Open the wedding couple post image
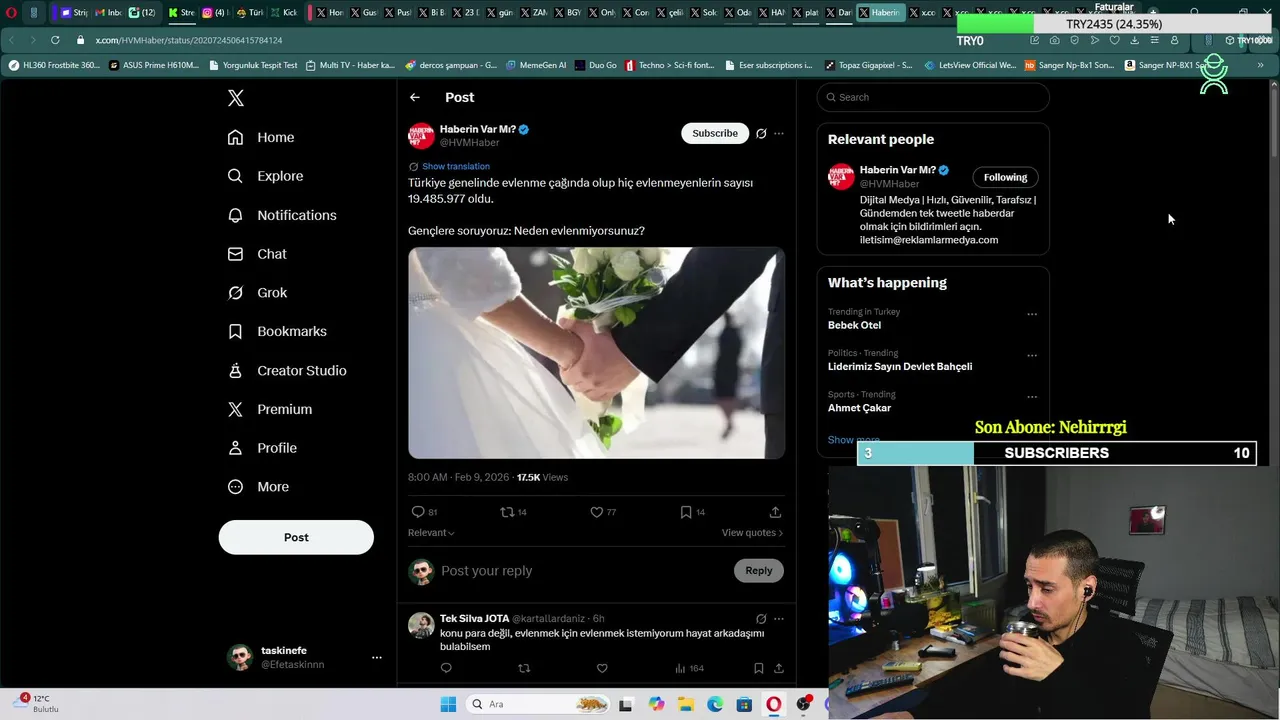The height and width of the screenshot is (720, 1280). coord(596,353)
